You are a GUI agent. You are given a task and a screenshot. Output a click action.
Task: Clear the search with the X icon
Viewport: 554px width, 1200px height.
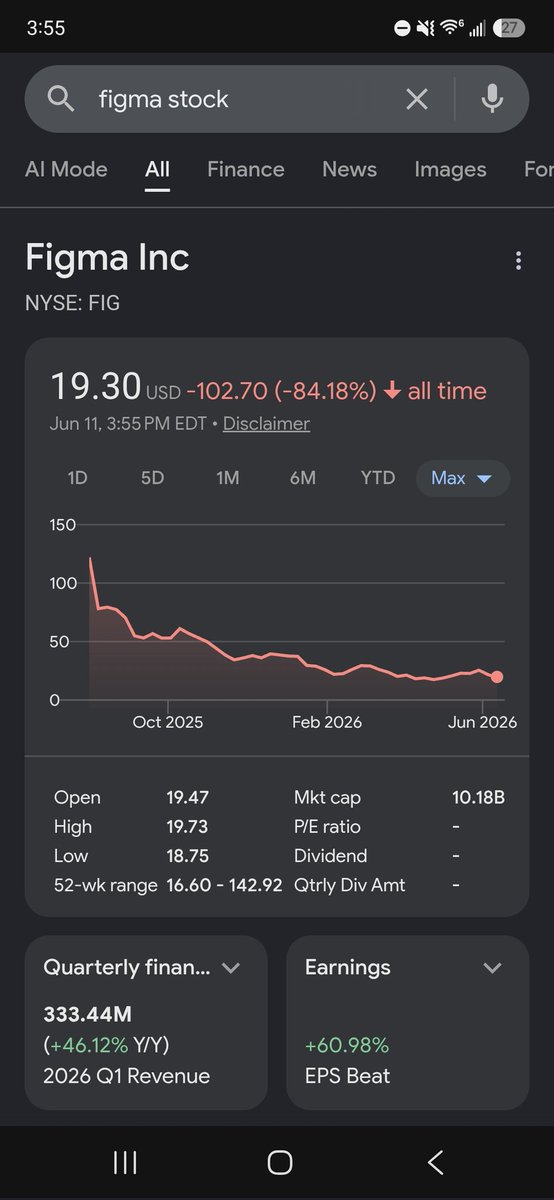pos(416,99)
